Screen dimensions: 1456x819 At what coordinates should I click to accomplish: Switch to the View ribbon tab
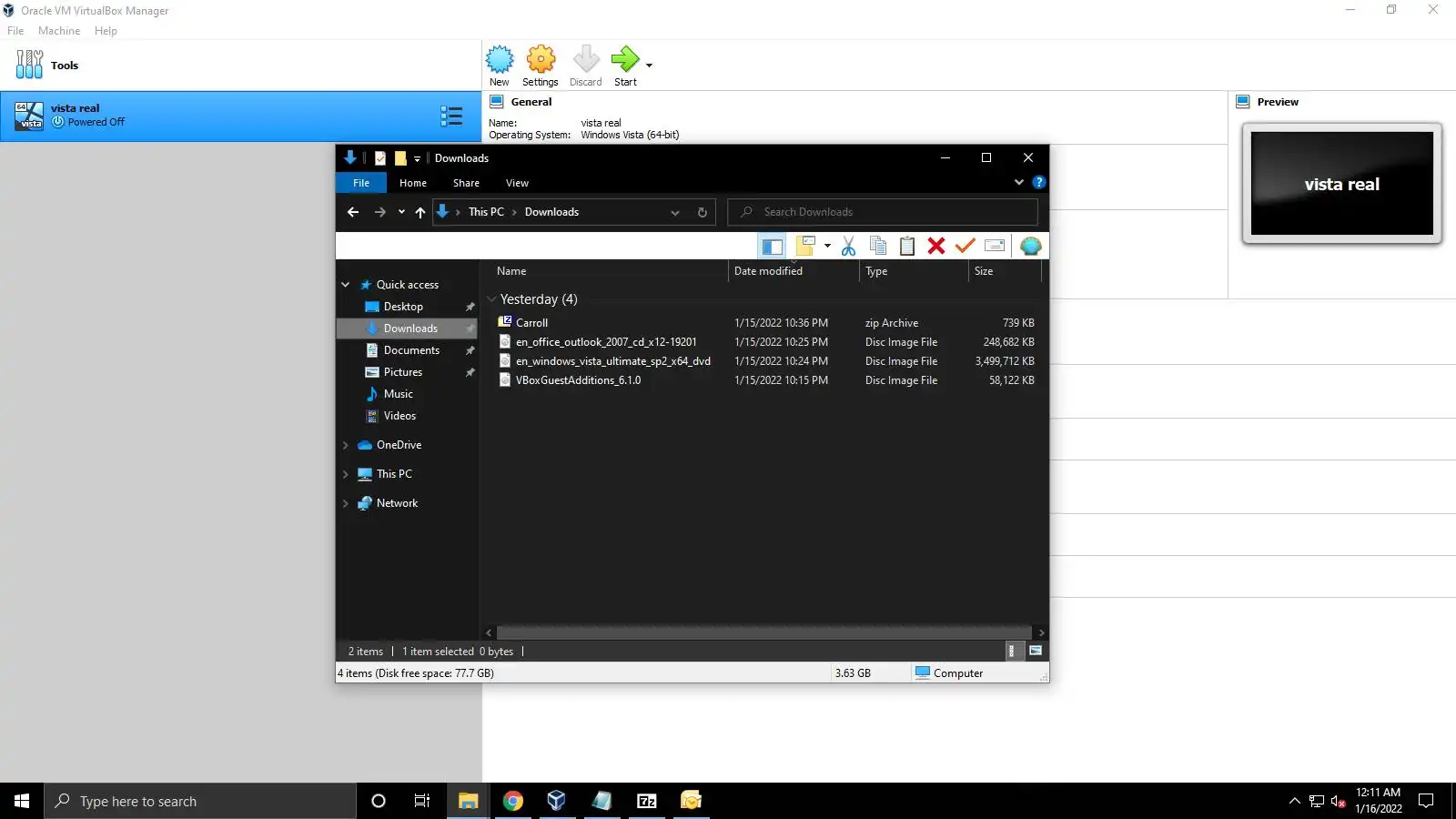pyautogui.click(x=517, y=183)
